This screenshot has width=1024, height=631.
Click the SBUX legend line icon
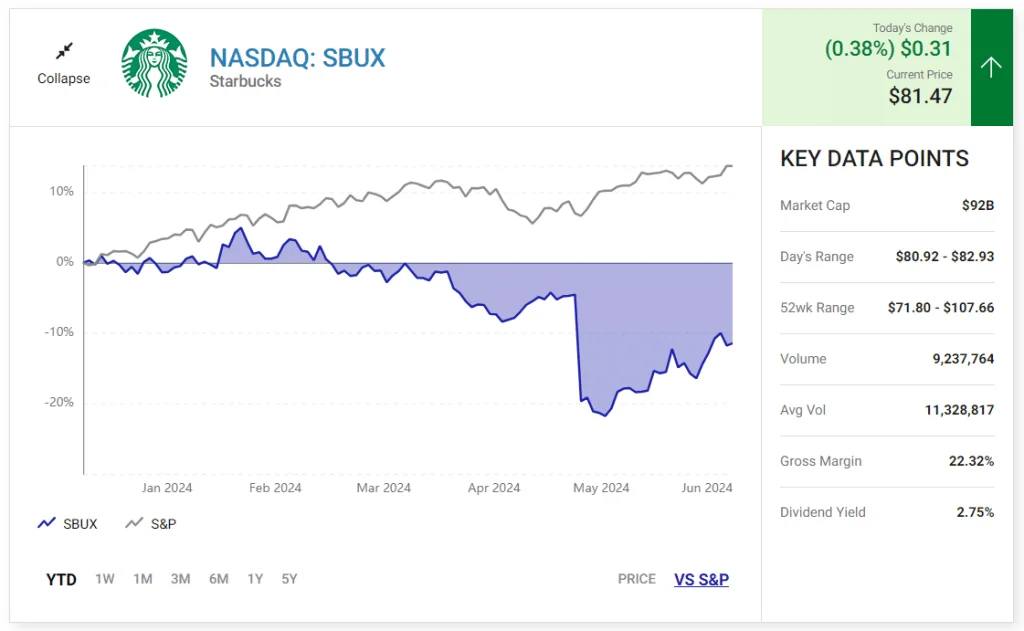coord(46,523)
